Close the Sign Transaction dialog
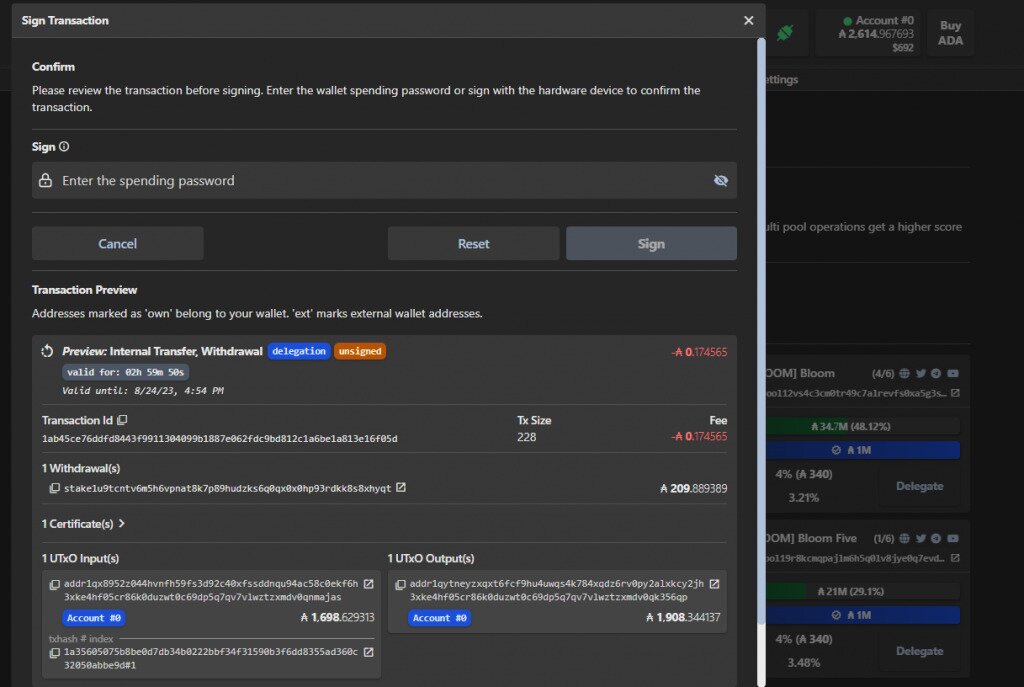The image size is (1024, 687). [748, 20]
